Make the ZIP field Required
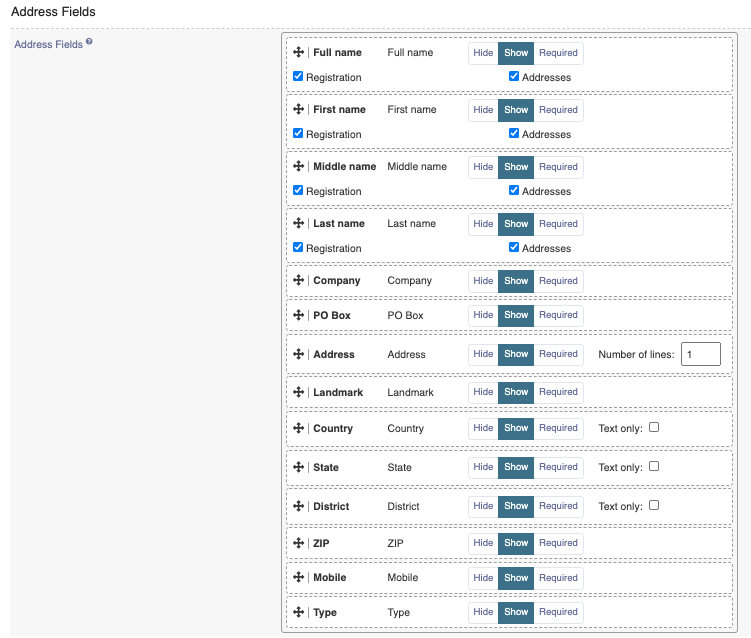751x638 pixels. [558, 543]
